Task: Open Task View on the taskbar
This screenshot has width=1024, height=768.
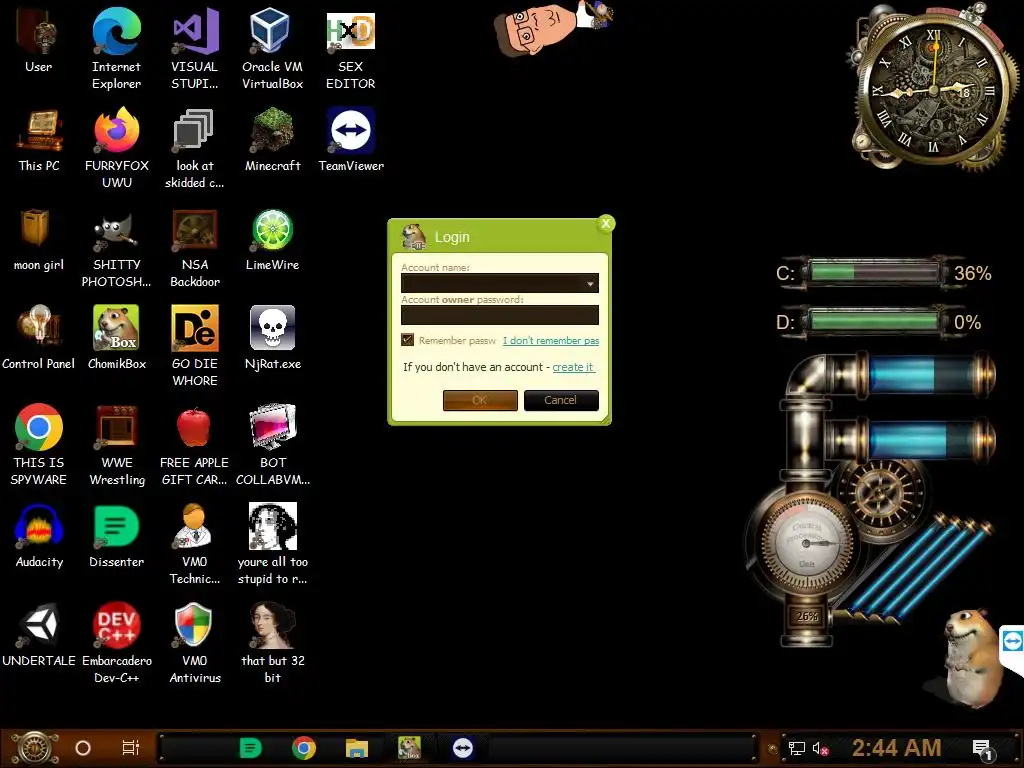Action: [131, 748]
